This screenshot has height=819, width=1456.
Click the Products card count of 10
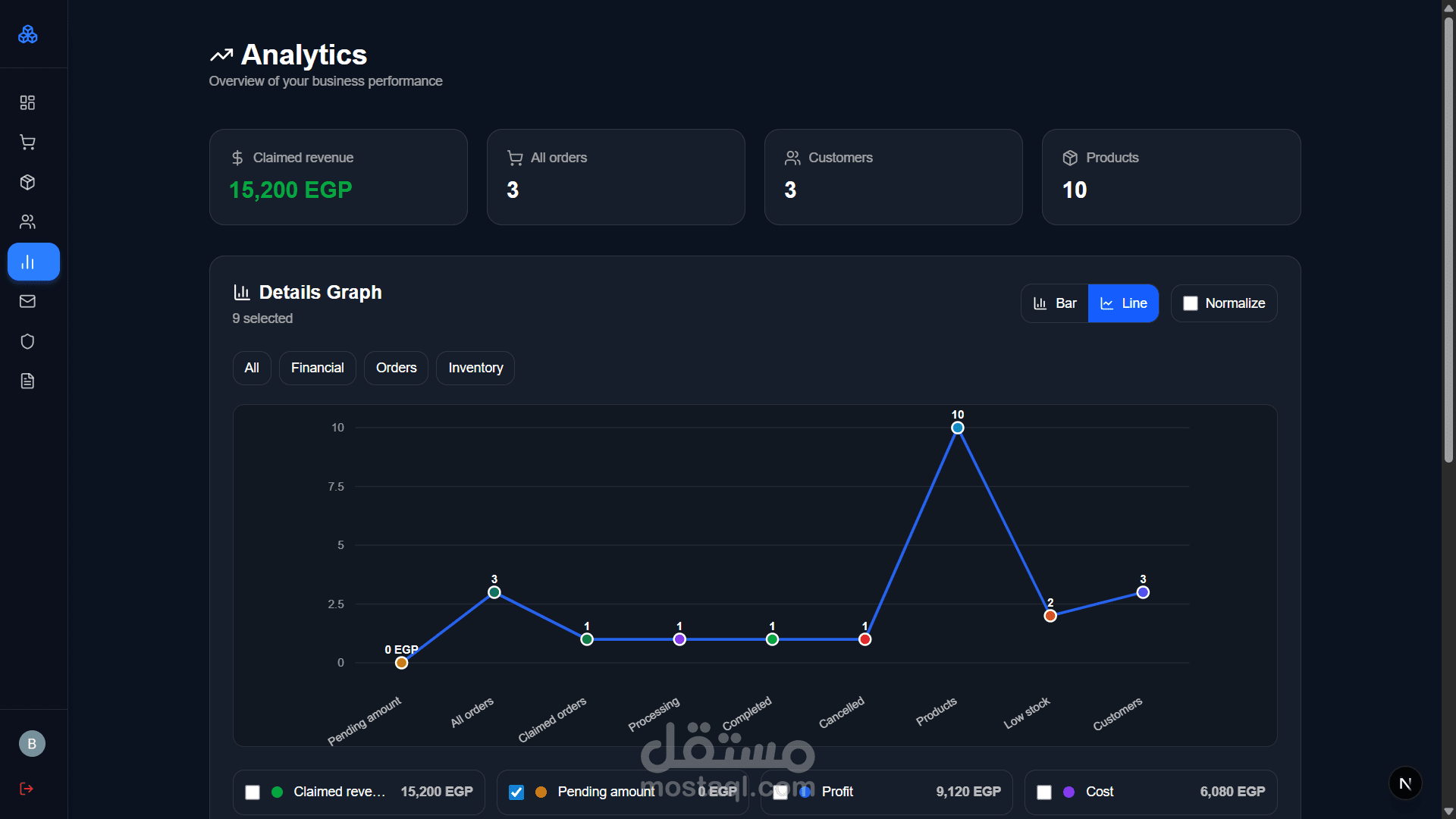tap(1075, 190)
